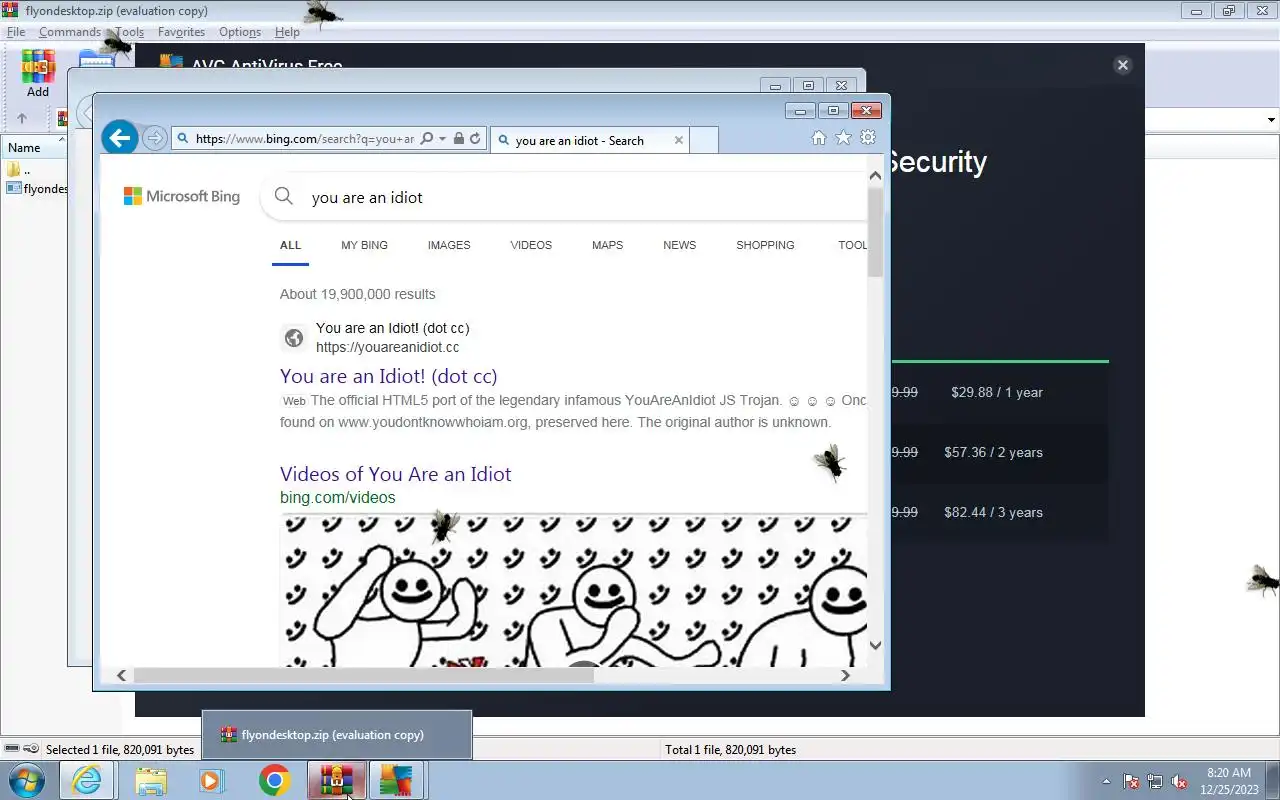Open the WinRAR File menu

[x=16, y=32]
